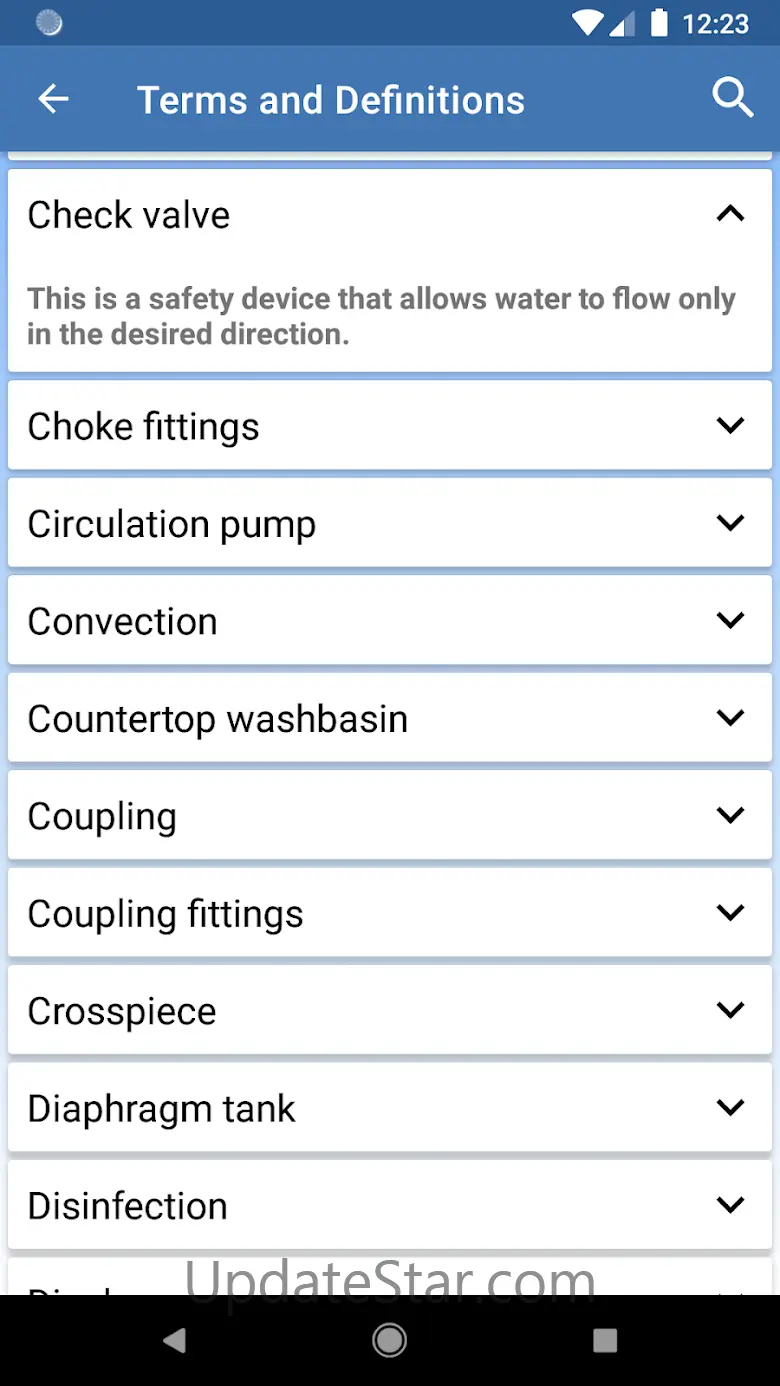This screenshot has width=780, height=1386.
Task: Tap the Check valve definition text
Action: [x=380, y=316]
